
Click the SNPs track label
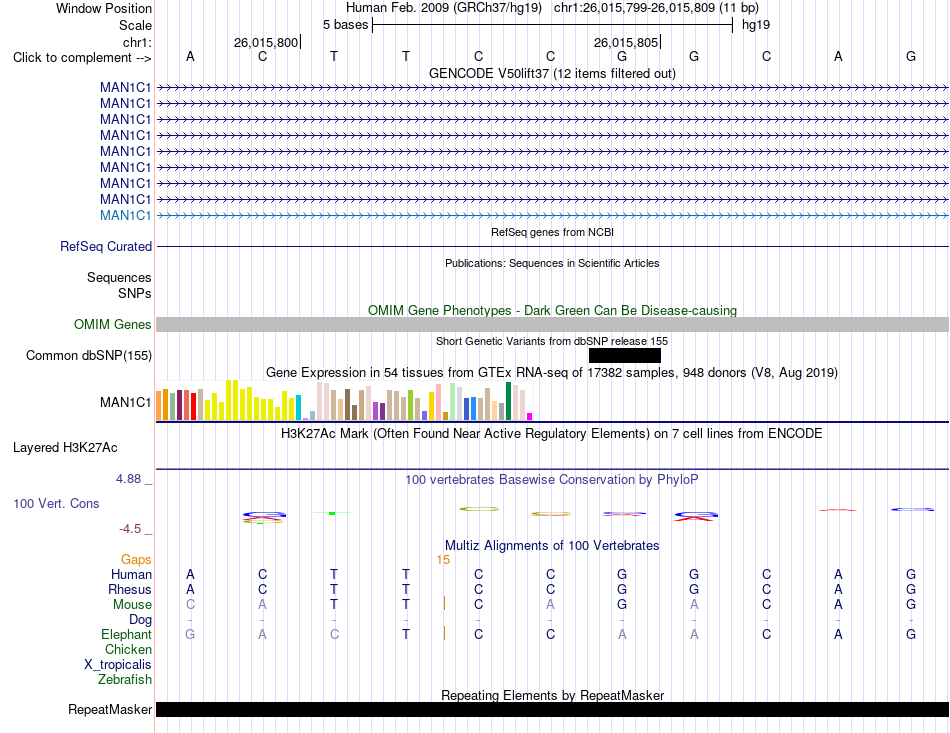click(135, 293)
